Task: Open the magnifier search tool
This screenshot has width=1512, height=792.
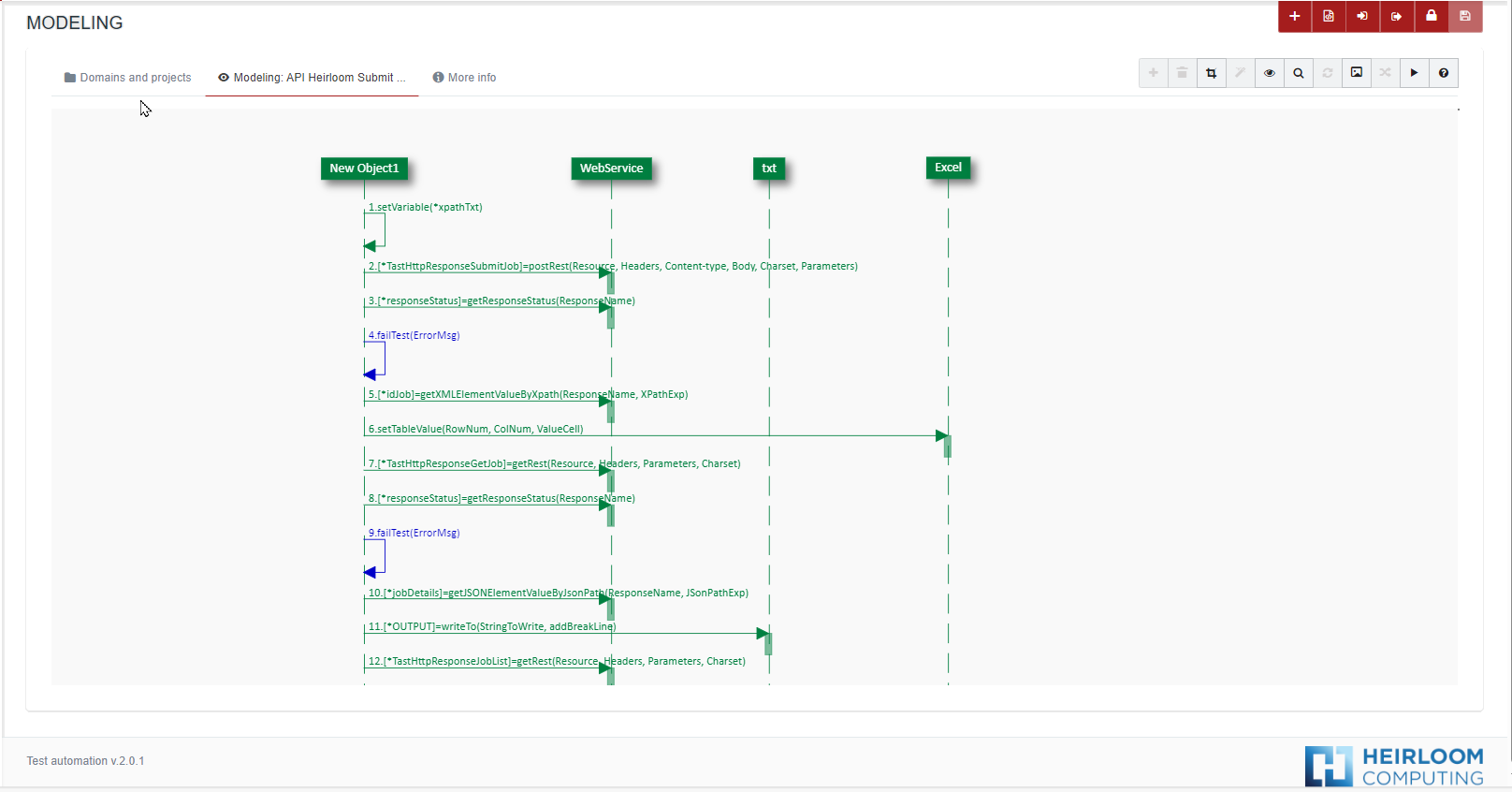Action: [x=1299, y=73]
